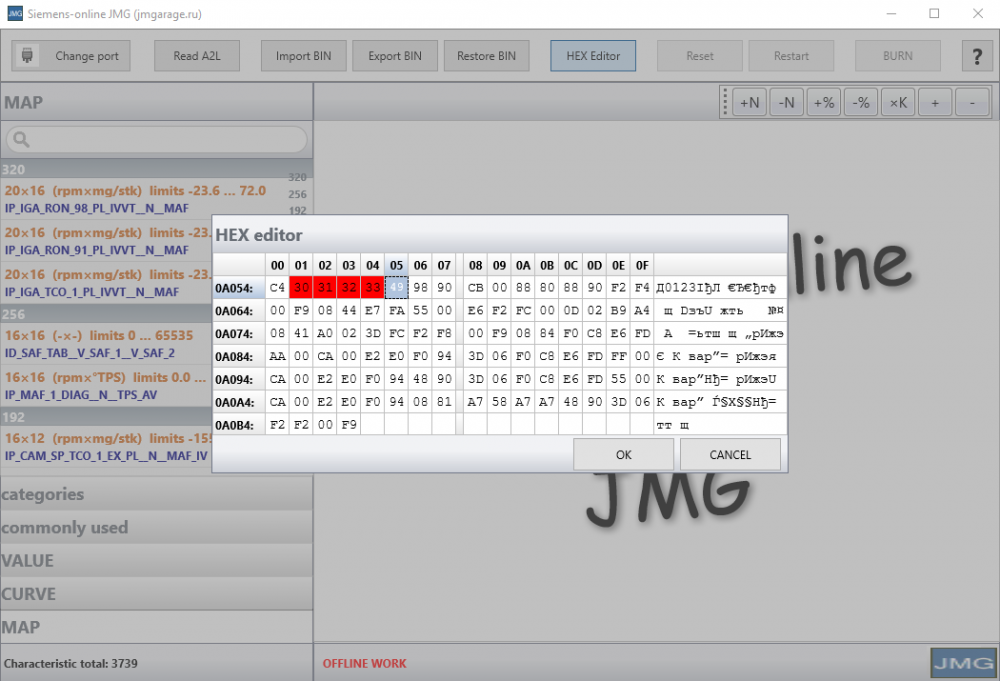1000x681 pixels.
Task: Click Restore BIN
Action: [487, 56]
